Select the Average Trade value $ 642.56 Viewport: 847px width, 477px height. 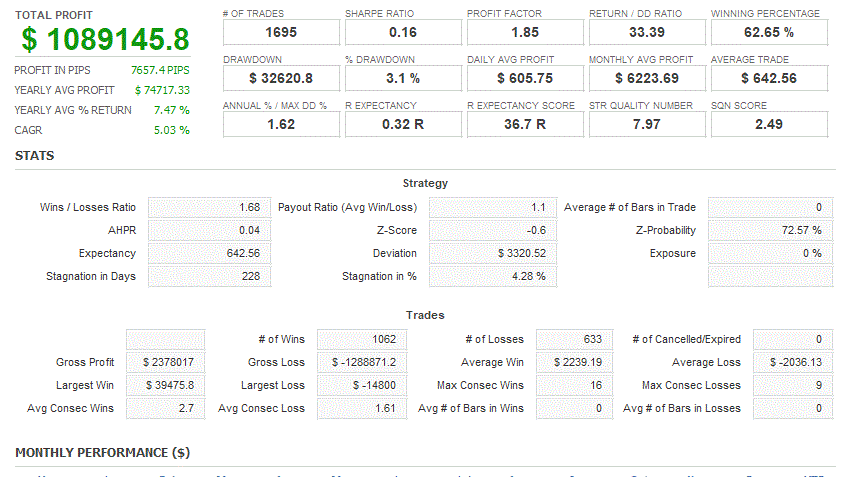click(x=769, y=78)
